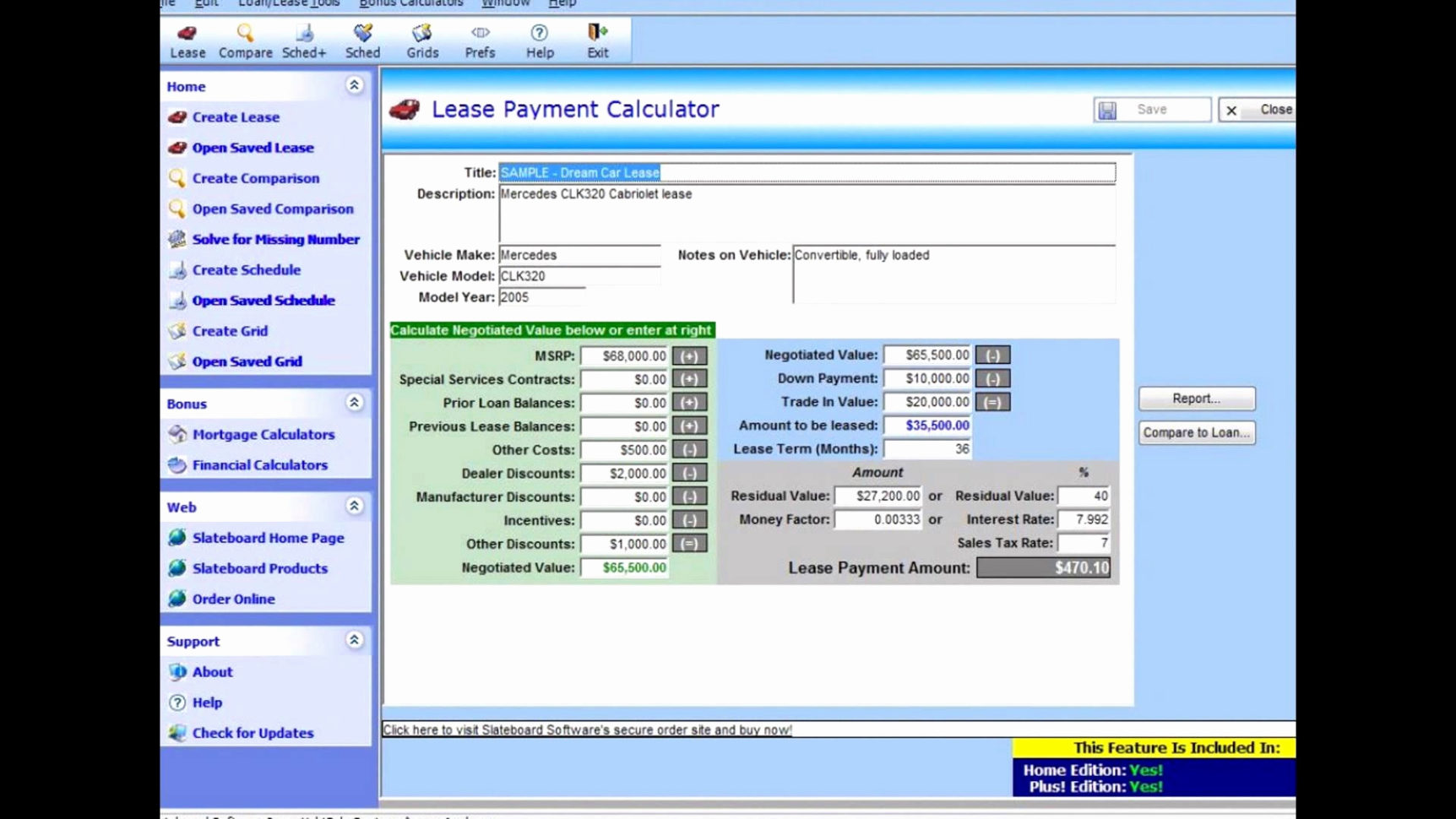Open the Bonus Calculators menu
Viewport: 1456px width, 819px height.
[411, 3]
